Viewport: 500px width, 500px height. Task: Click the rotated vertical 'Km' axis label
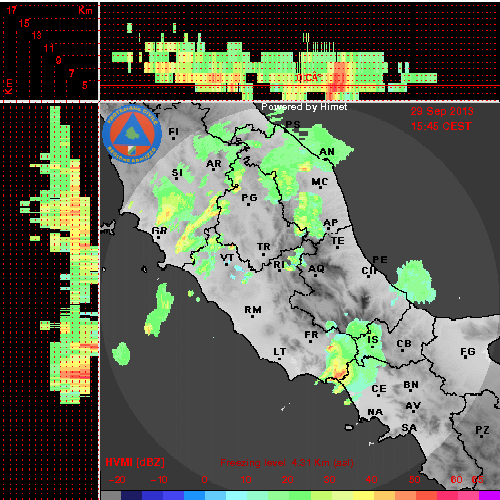8,87
